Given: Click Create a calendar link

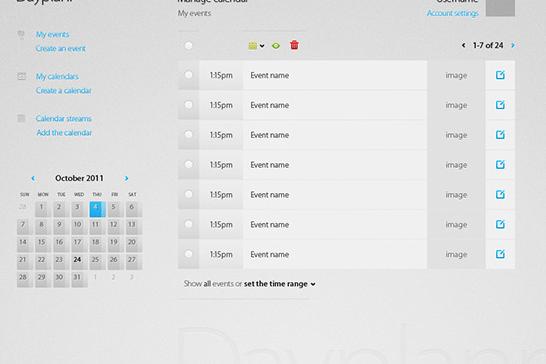Looking at the screenshot, I should 63,91.
